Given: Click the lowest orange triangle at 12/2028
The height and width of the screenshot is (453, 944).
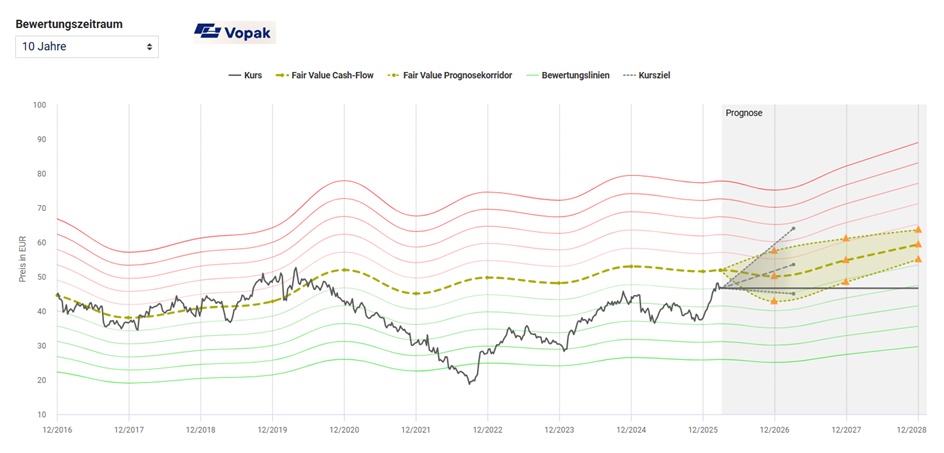Looking at the screenshot, I should point(918,259).
